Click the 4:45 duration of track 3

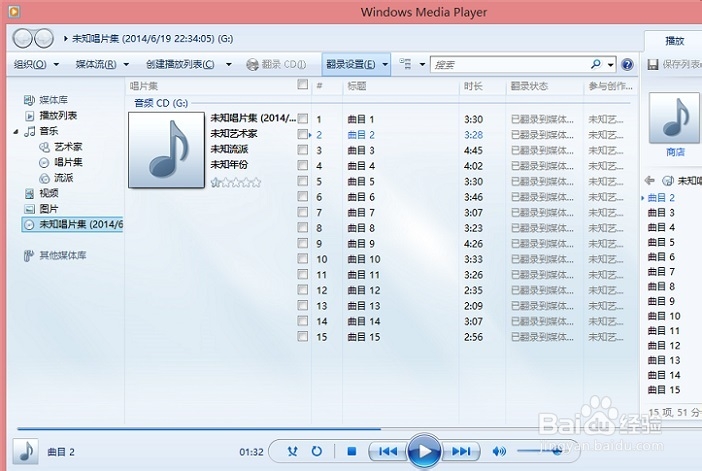pyautogui.click(x=473, y=150)
